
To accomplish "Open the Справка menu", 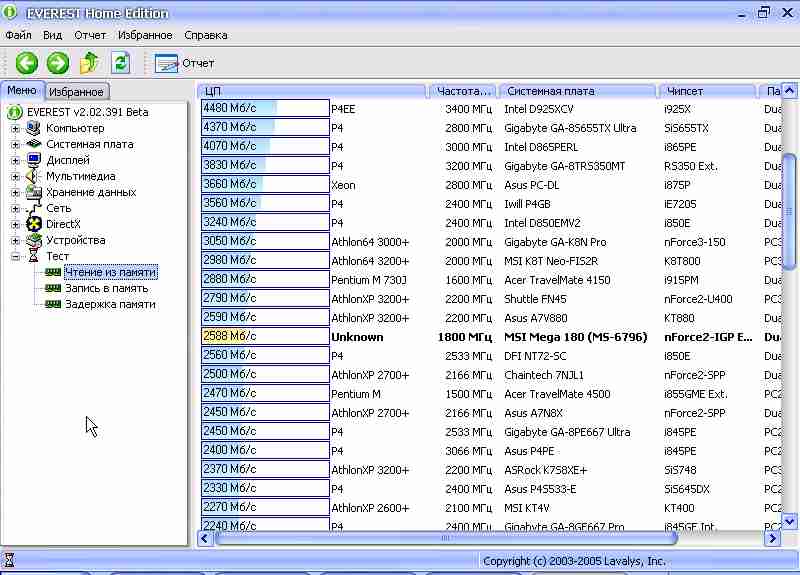I will pyautogui.click(x=206, y=35).
